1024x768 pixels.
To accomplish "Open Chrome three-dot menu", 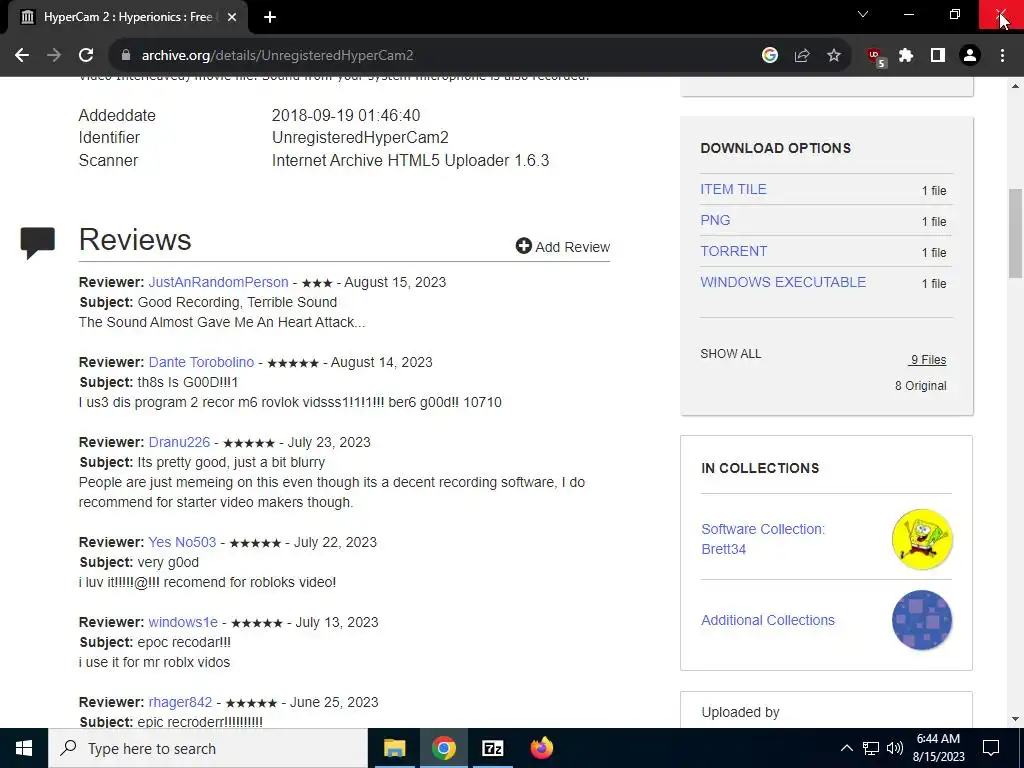I will (1002, 56).
